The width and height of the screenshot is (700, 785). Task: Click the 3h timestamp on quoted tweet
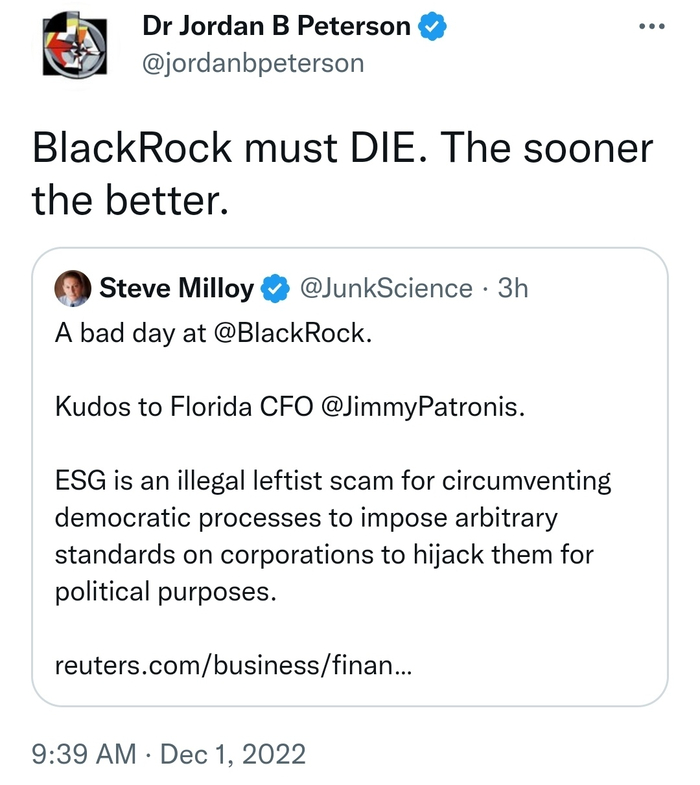tap(512, 289)
